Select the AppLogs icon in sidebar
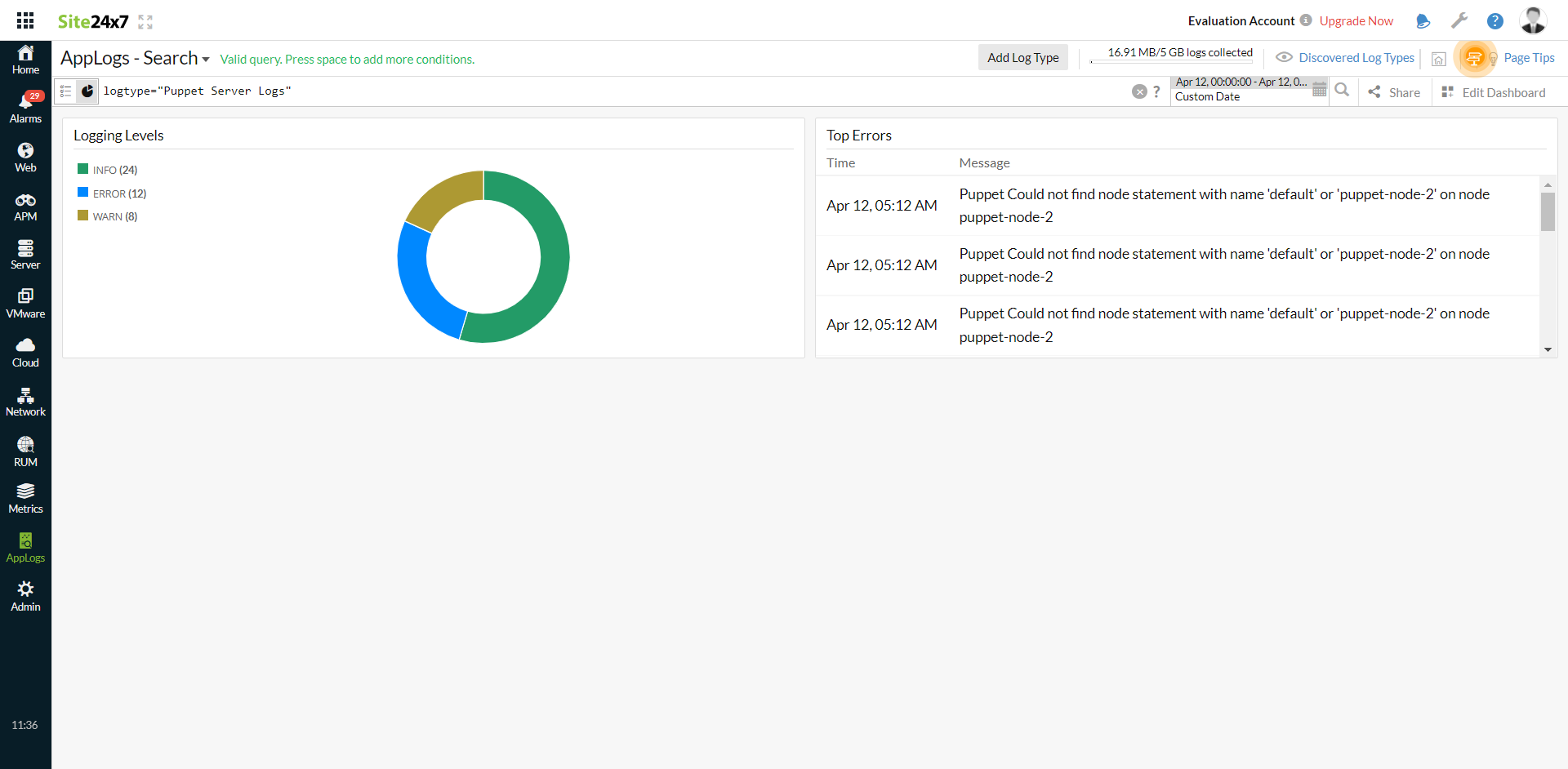 tap(25, 545)
